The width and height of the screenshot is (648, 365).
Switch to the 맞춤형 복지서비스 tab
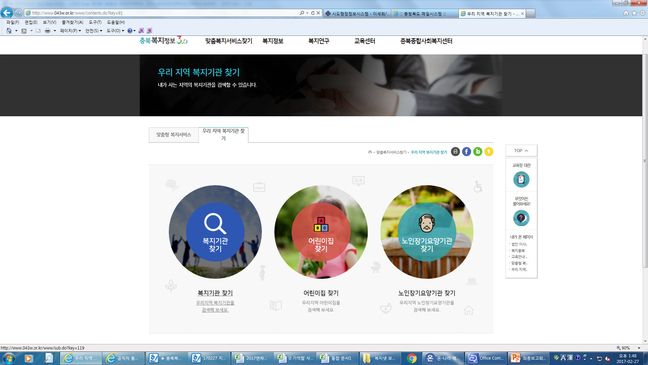174,135
